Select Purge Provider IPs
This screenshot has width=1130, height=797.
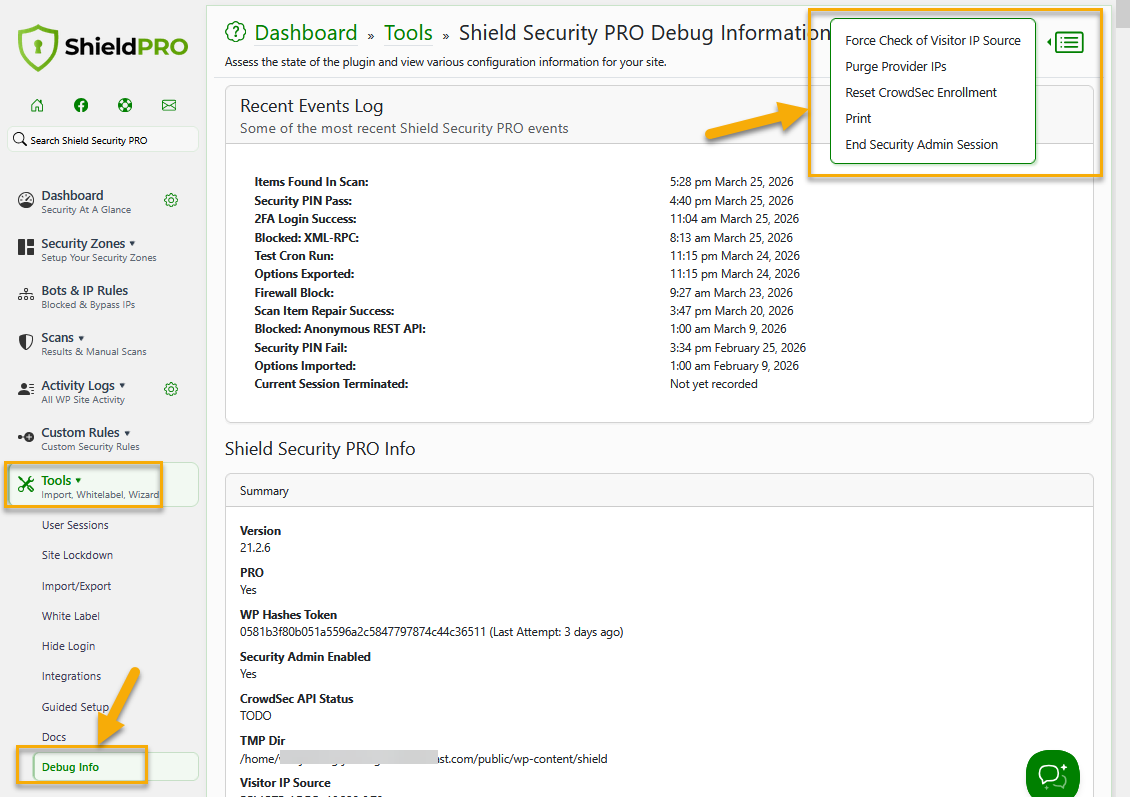click(896, 66)
